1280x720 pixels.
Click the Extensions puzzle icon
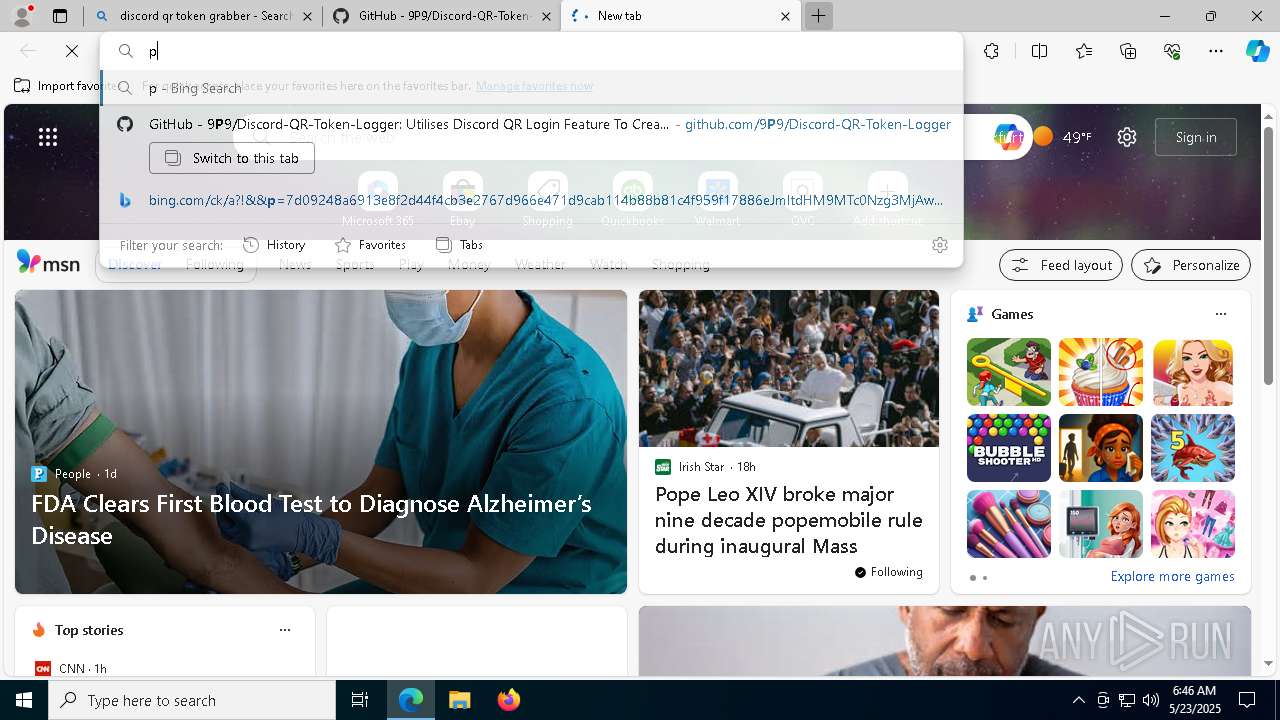991,51
